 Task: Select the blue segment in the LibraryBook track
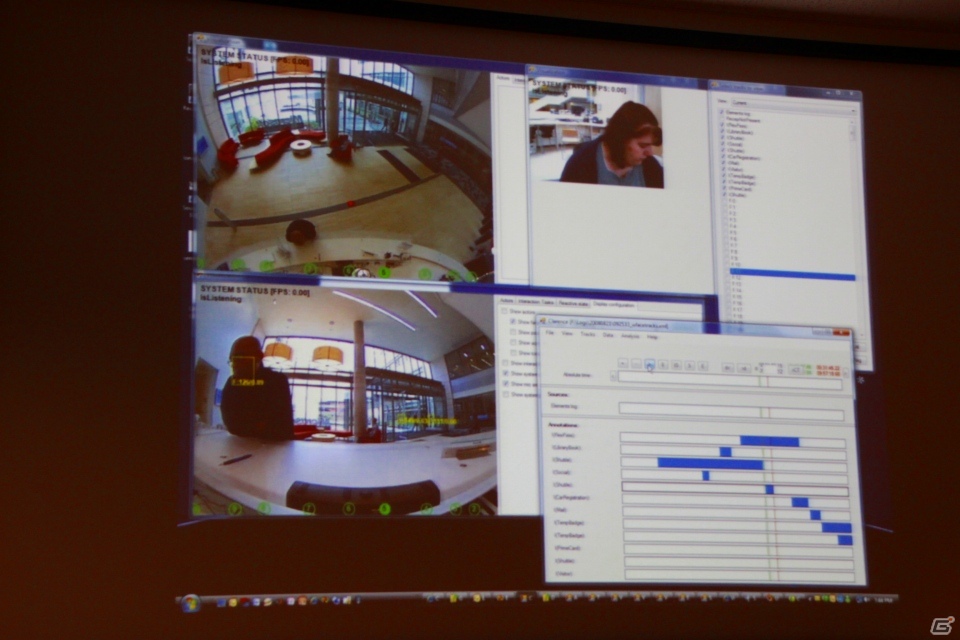click(726, 452)
